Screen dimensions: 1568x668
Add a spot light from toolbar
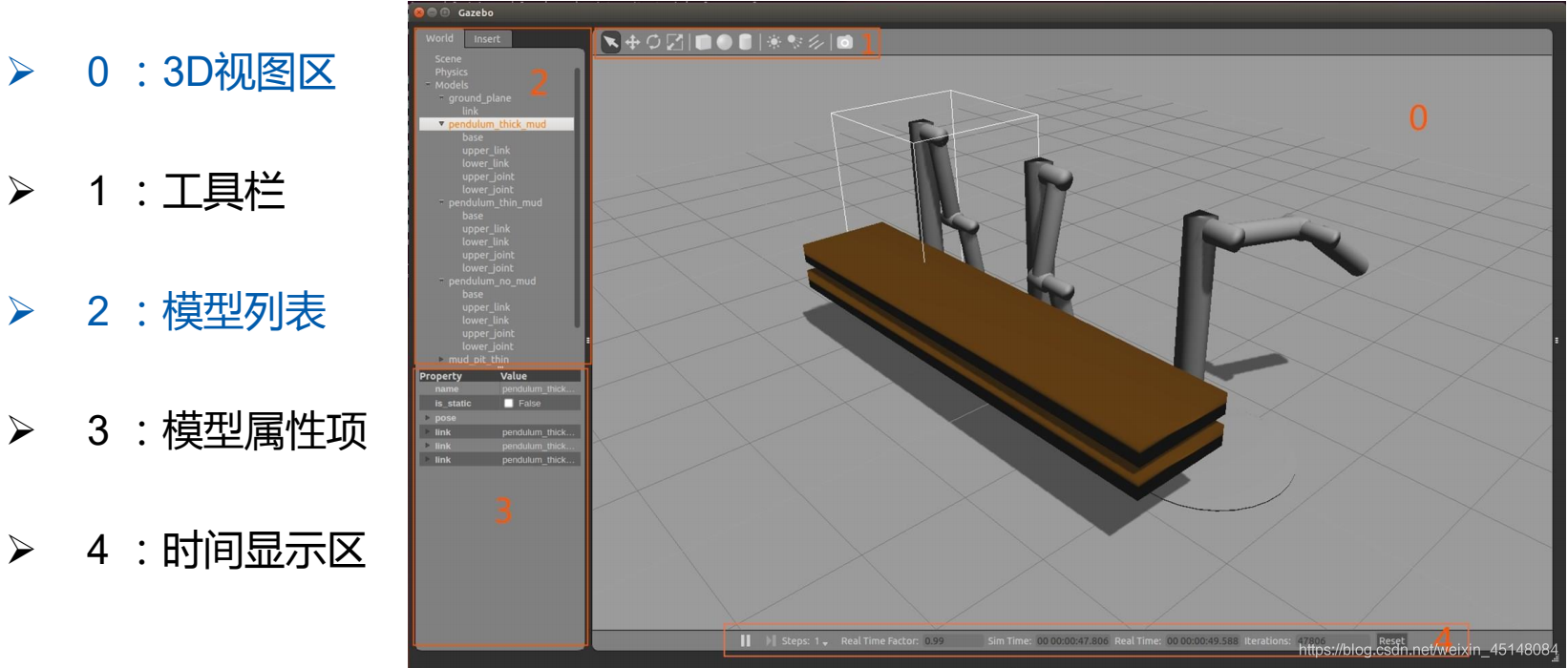pyautogui.click(x=795, y=42)
